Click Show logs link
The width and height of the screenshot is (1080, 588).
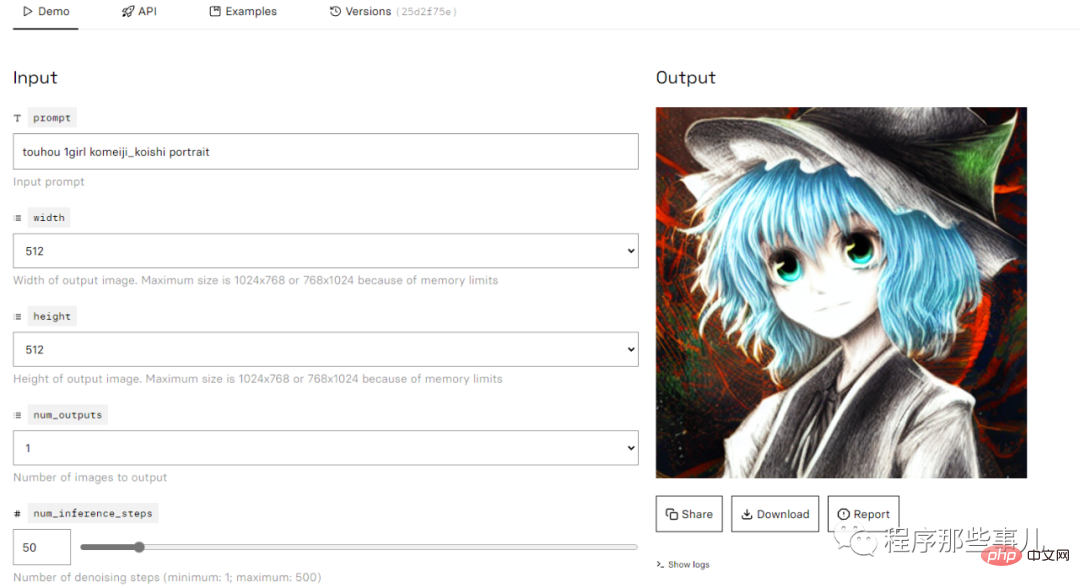click(x=688, y=565)
